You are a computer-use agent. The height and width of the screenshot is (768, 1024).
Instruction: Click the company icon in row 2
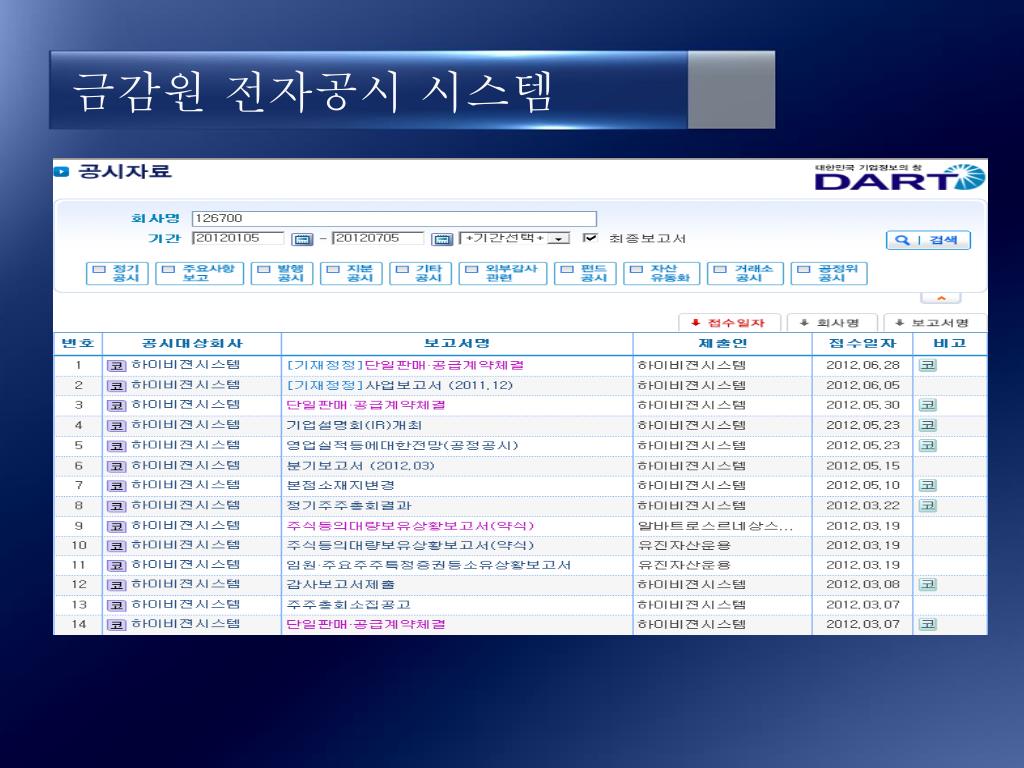(x=116, y=387)
